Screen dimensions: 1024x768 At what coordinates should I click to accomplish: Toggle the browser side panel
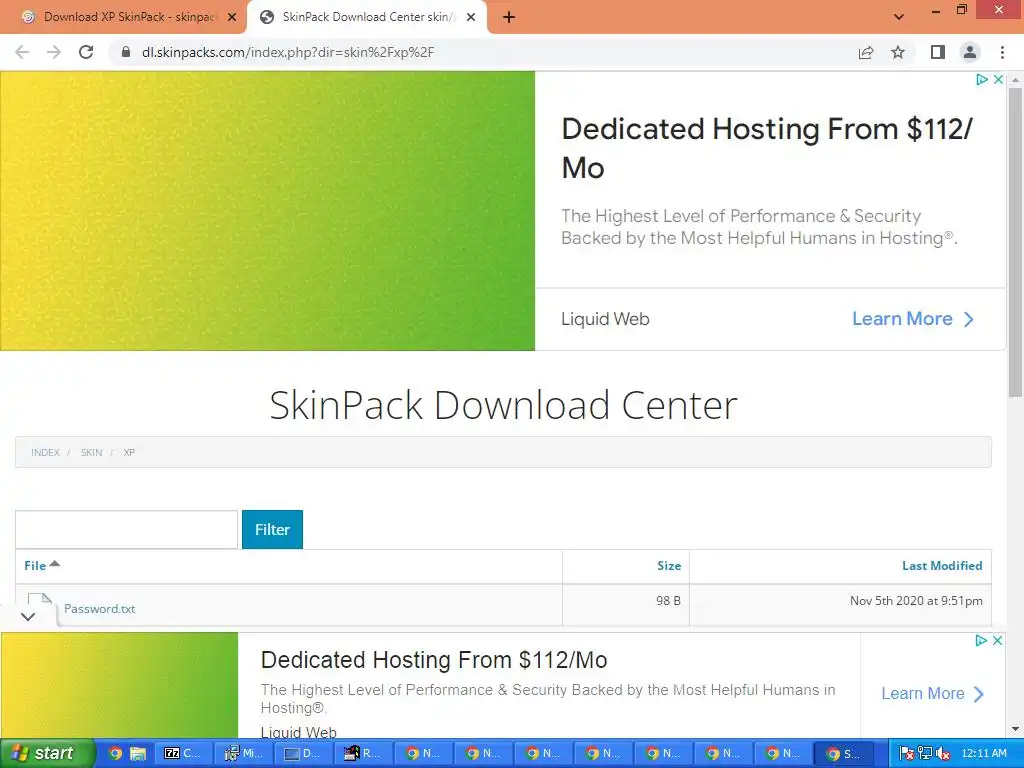[938, 52]
